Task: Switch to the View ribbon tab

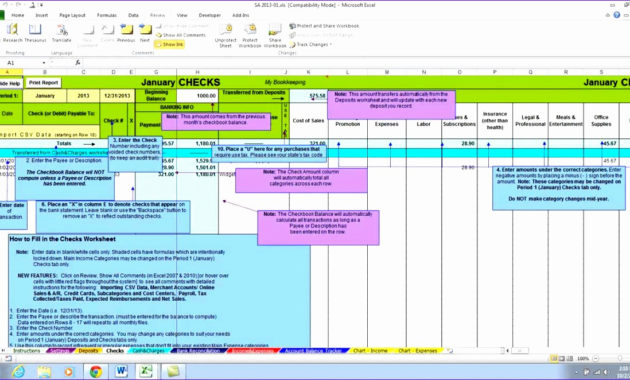Action: click(x=182, y=15)
